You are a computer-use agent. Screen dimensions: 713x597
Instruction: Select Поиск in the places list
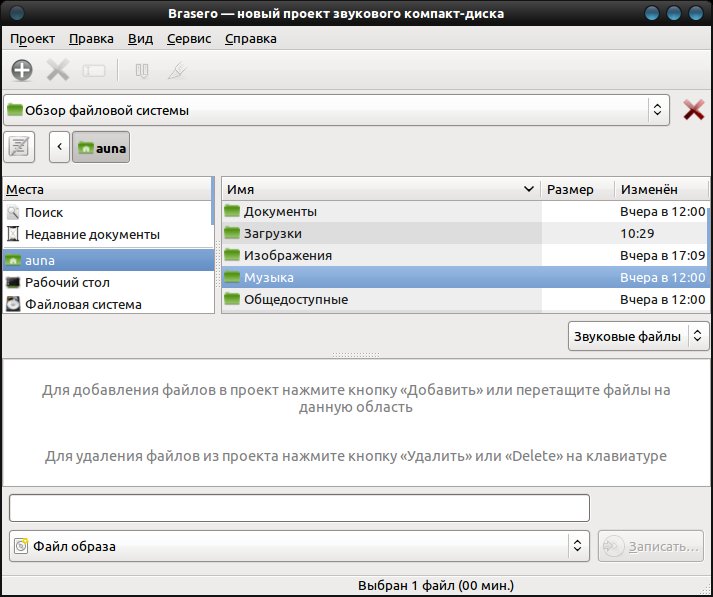click(x=107, y=212)
